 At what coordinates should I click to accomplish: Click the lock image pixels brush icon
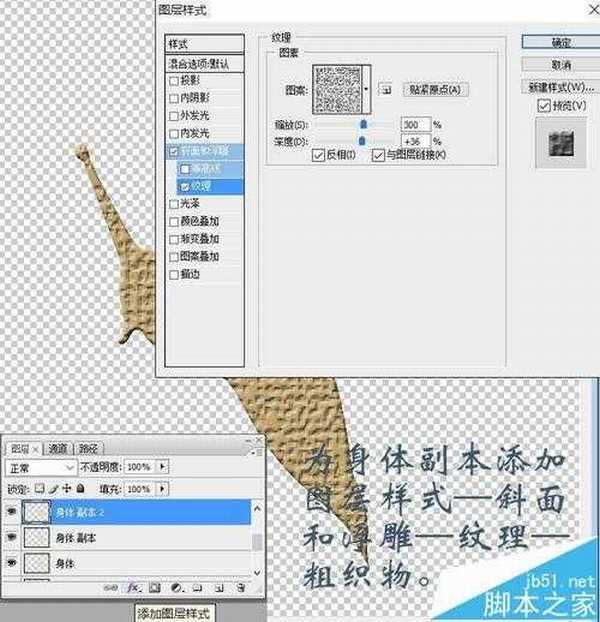[54, 488]
